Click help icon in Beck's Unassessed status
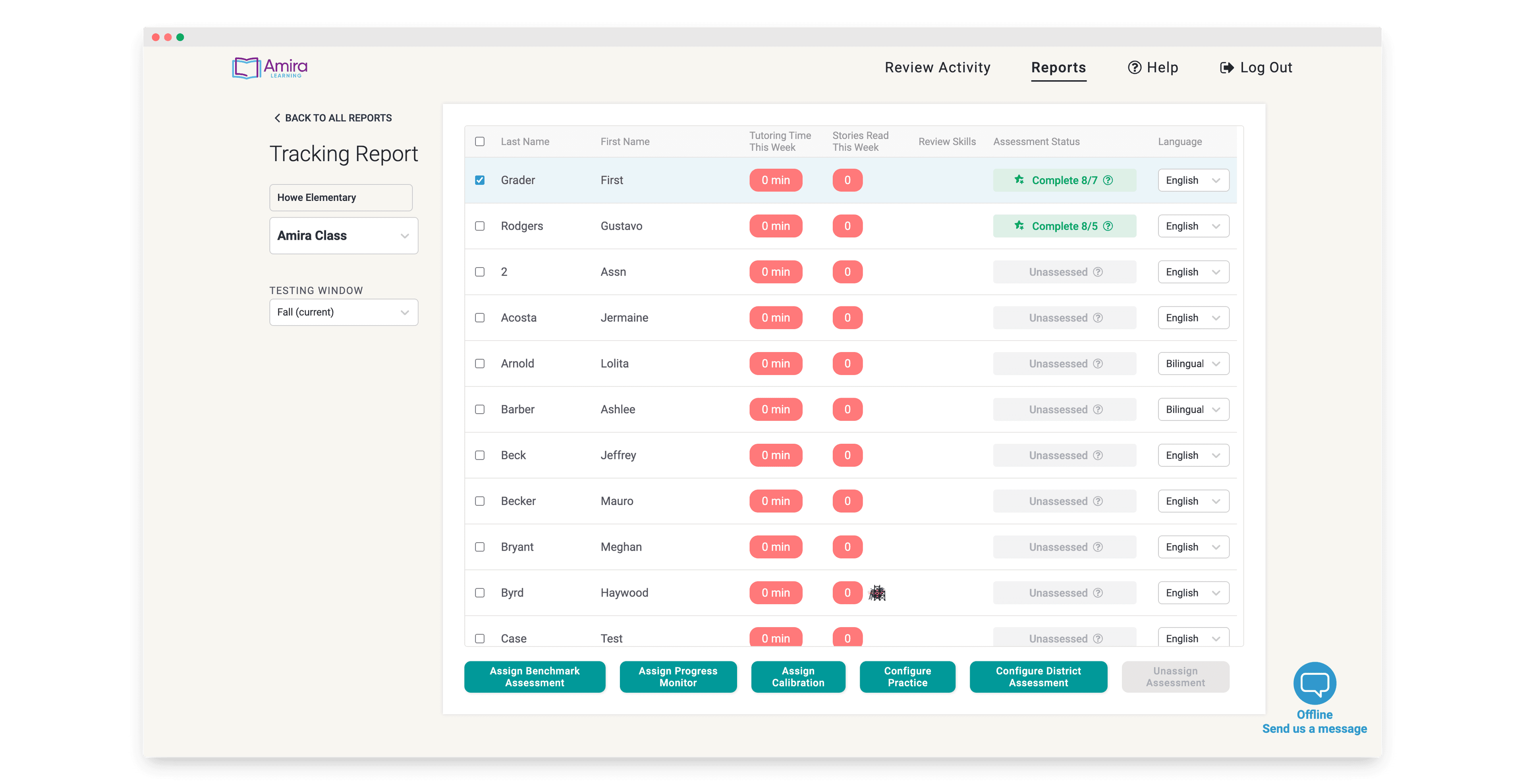Image resolution: width=1525 pixels, height=784 pixels. pyautogui.click(x=1098, y=455)
